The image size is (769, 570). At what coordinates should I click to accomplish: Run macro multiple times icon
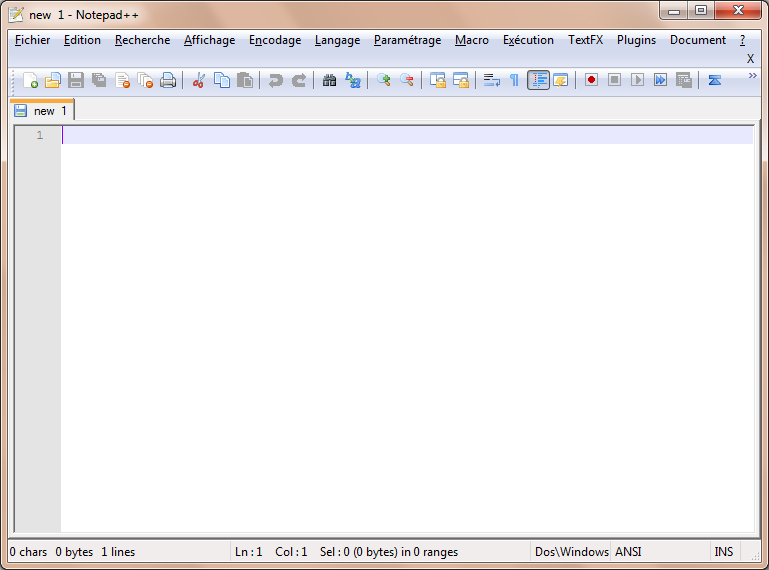click(x=661, y=80)
